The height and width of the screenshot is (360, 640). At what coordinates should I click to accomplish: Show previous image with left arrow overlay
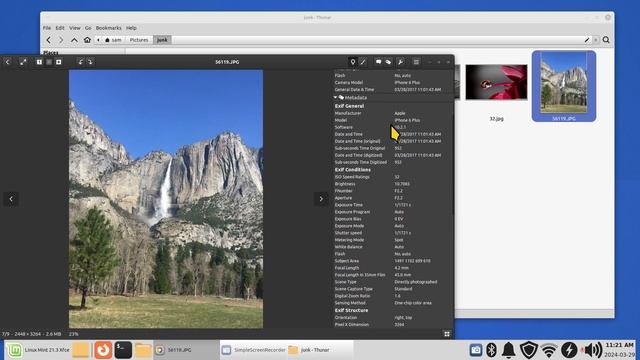coord(11,199)
